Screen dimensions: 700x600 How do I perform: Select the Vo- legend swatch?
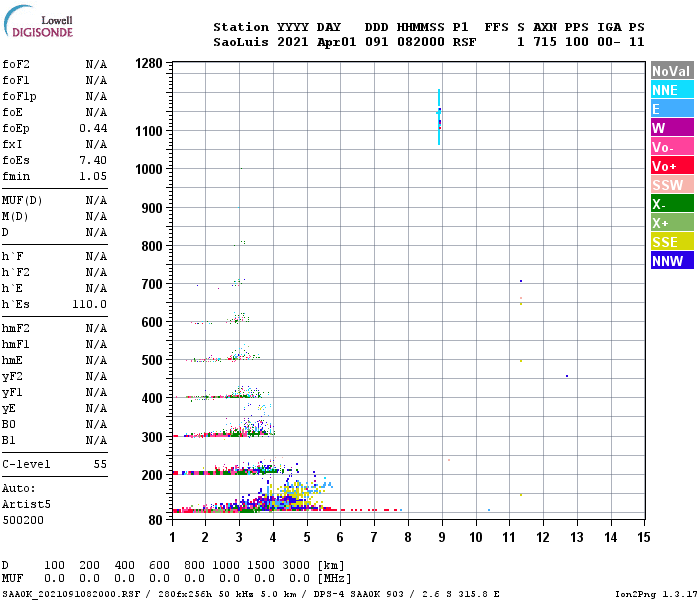pos(672,147)
